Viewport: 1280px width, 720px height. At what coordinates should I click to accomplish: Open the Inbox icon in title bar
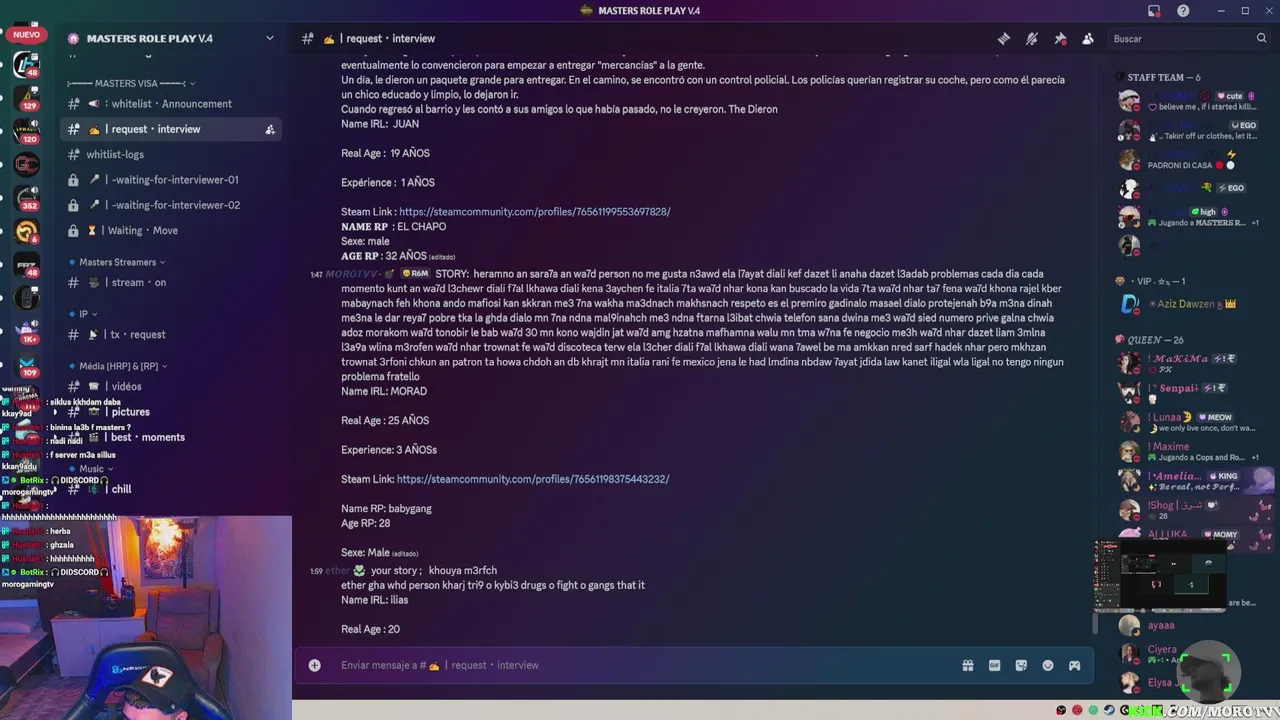1154,11
